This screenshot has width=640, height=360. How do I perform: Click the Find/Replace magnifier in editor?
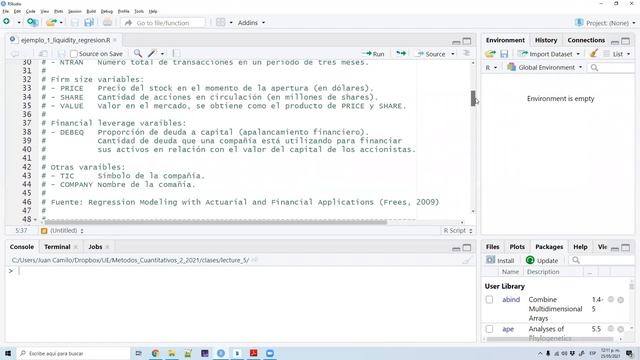click(138, 53)
